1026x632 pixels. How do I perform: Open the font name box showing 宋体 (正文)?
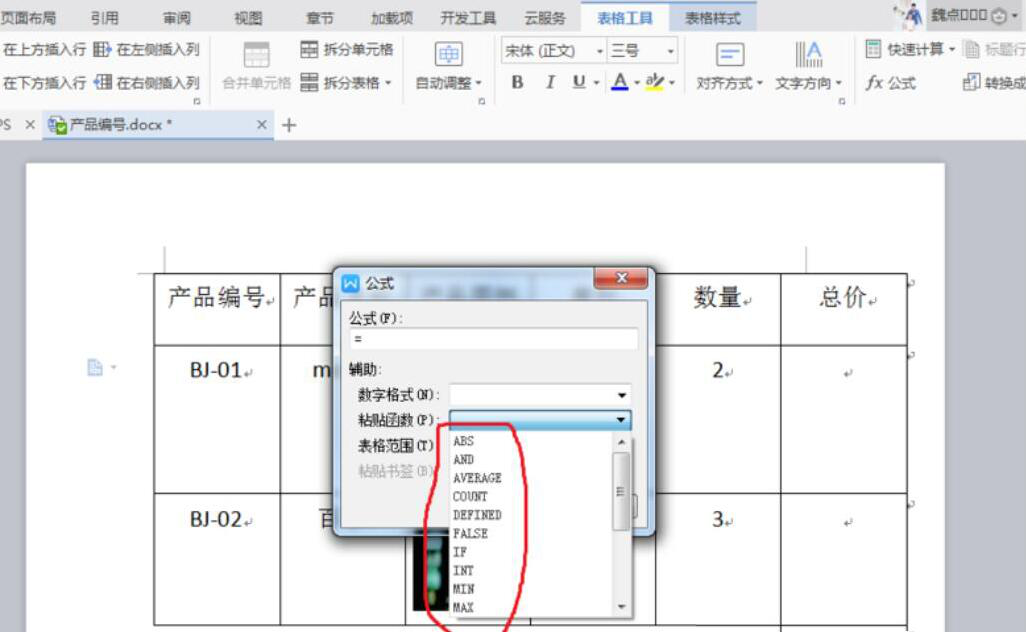click(x=553, y=50)
